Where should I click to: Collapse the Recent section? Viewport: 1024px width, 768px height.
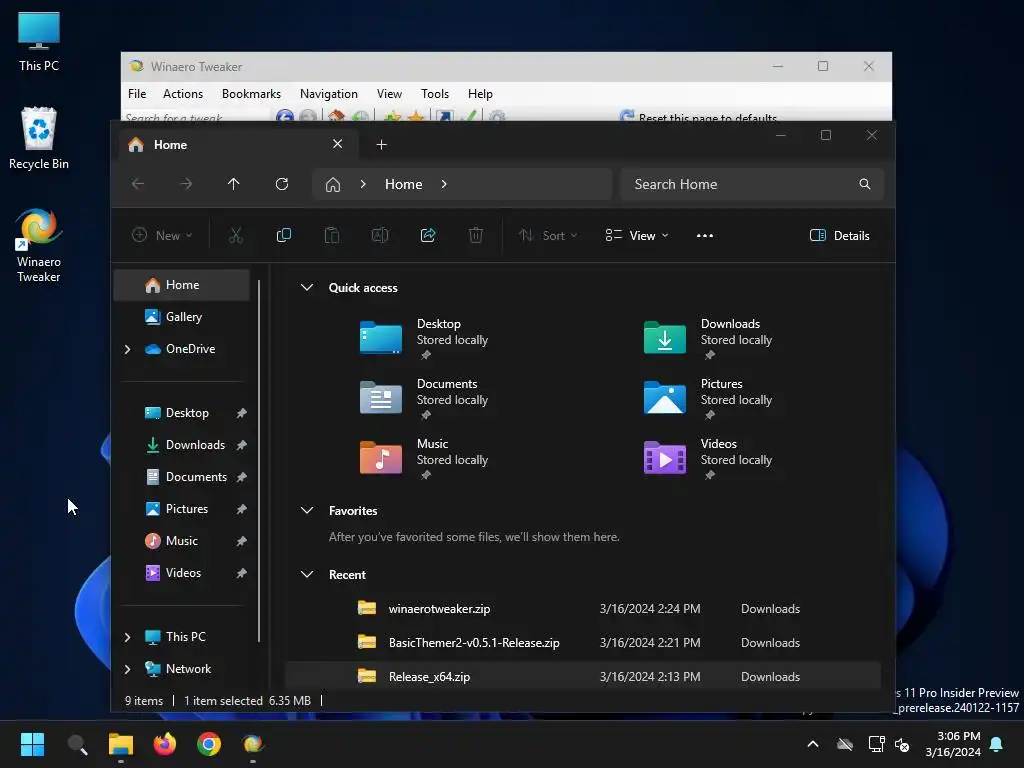(307, 574)
